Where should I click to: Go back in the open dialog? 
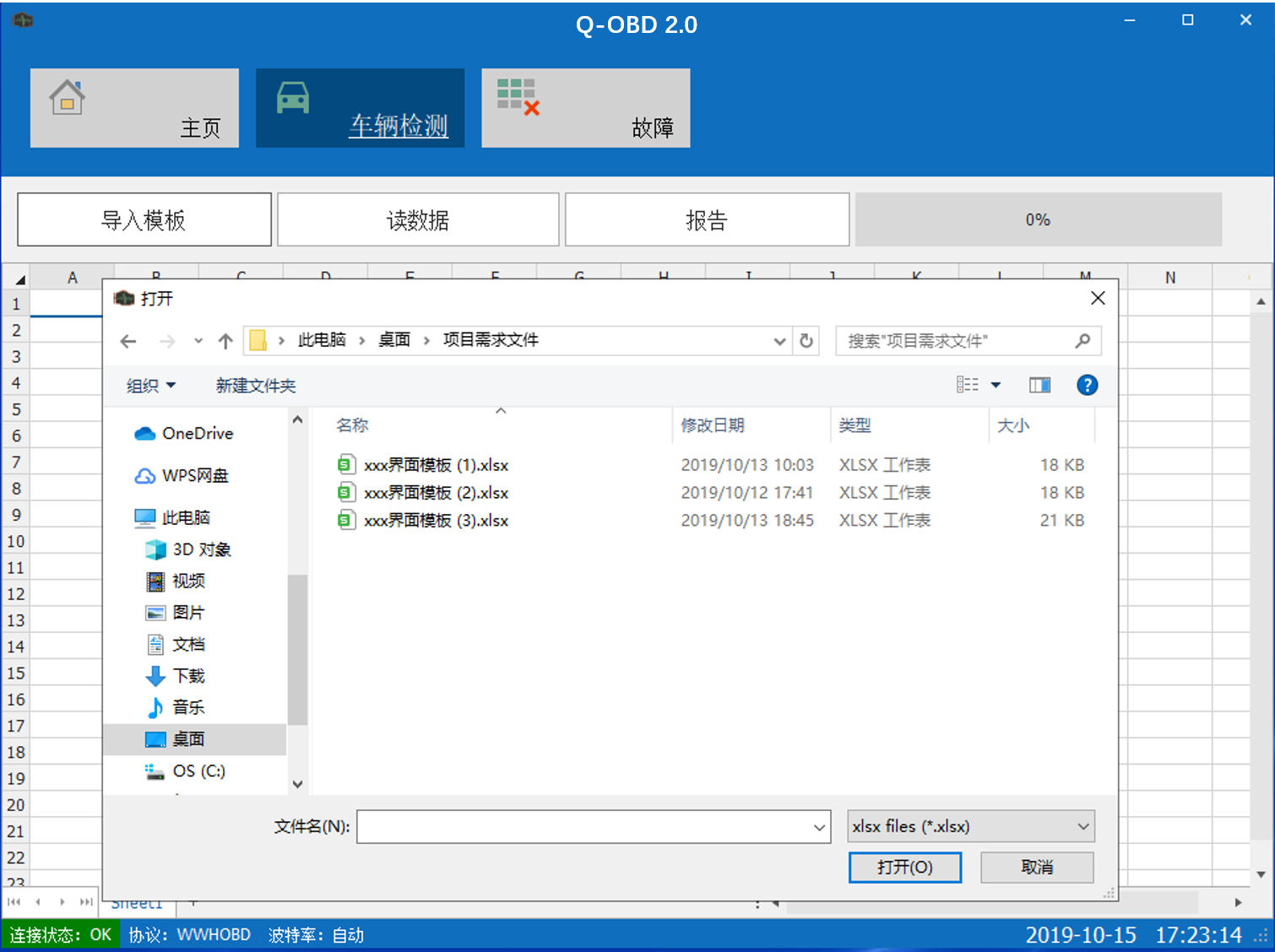point(128,341)
